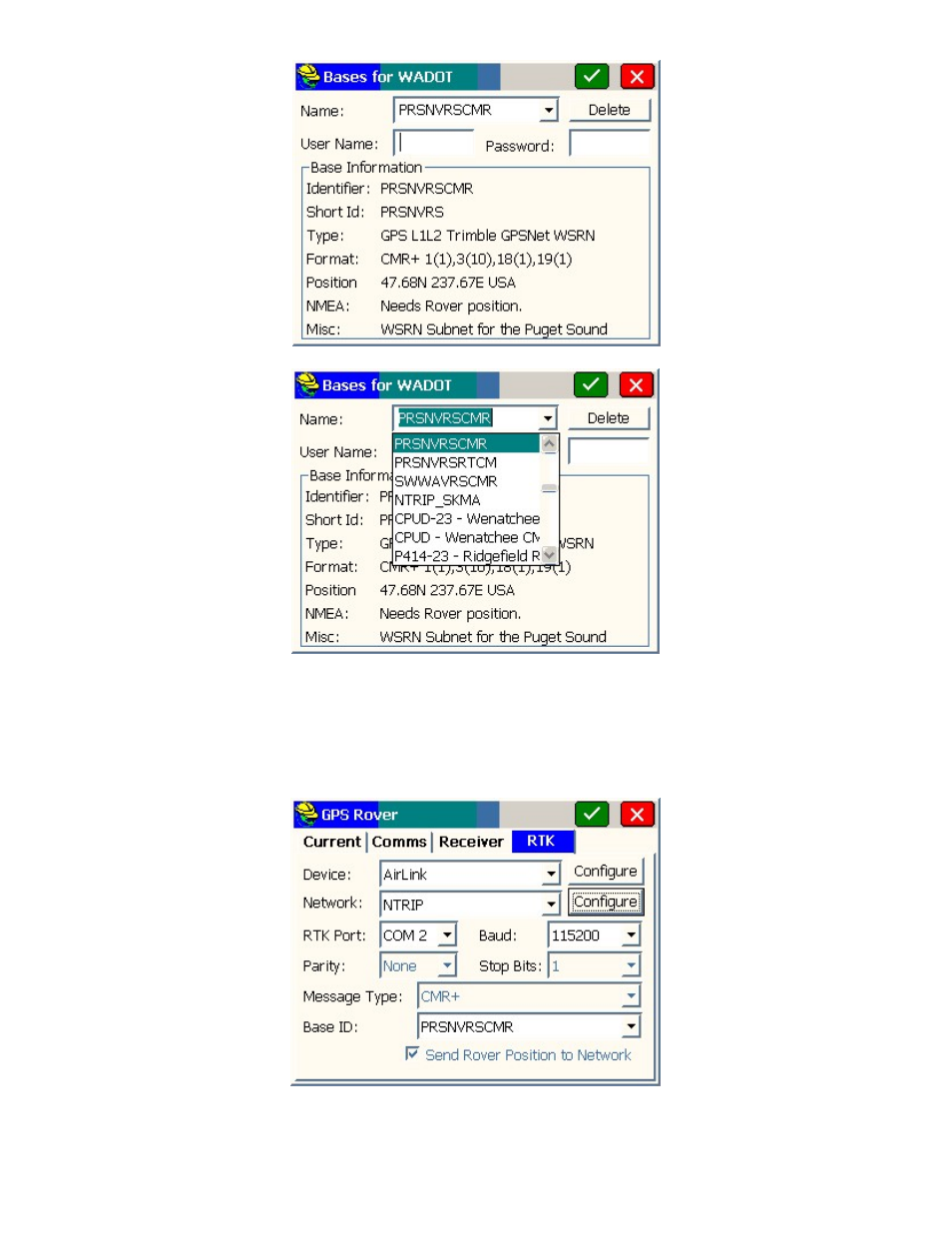Select the CPUD - Wenatchee CM entry
Image resolution: width=952 pixels, height=1233 pixels.
pos(466,537)
